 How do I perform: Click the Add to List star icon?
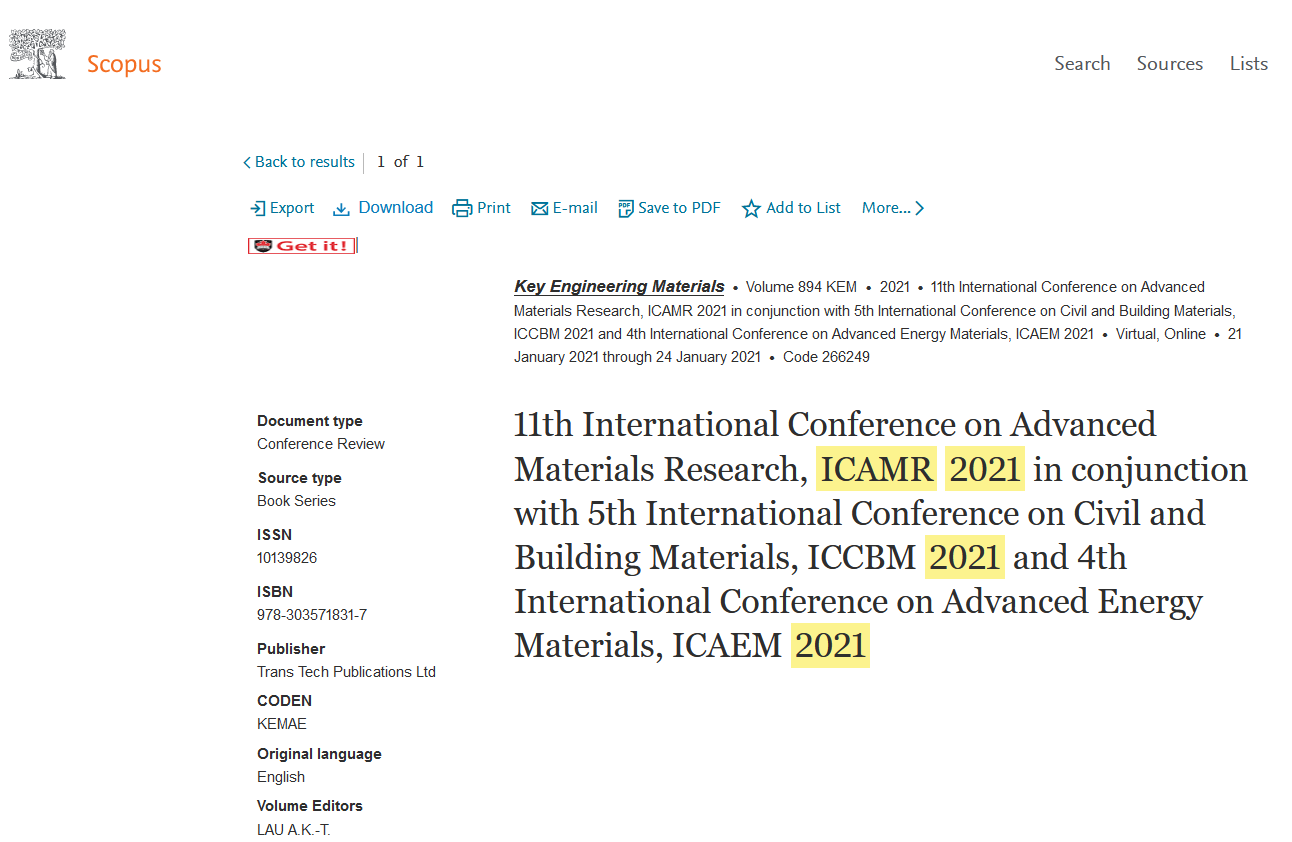coord(751,209)
